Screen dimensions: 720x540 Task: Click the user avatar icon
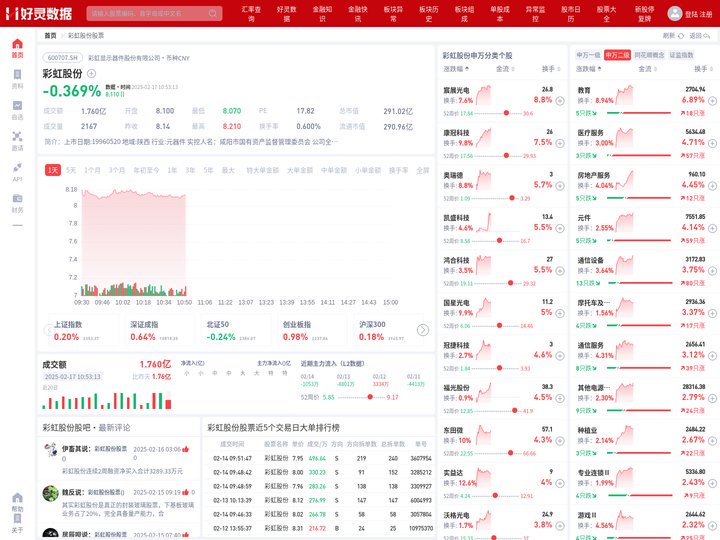(675, 13)
